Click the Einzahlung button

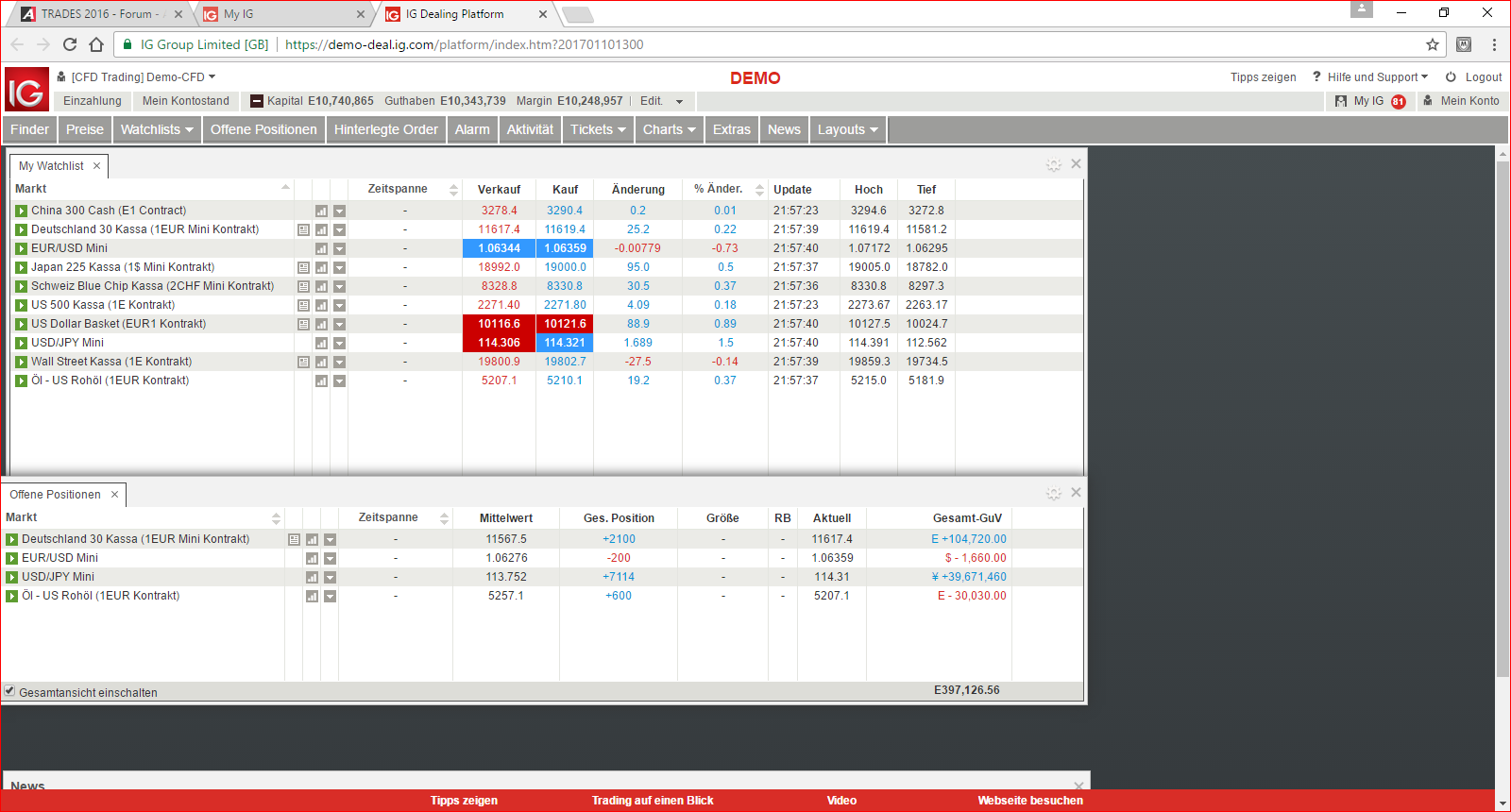tap(93, 101)
